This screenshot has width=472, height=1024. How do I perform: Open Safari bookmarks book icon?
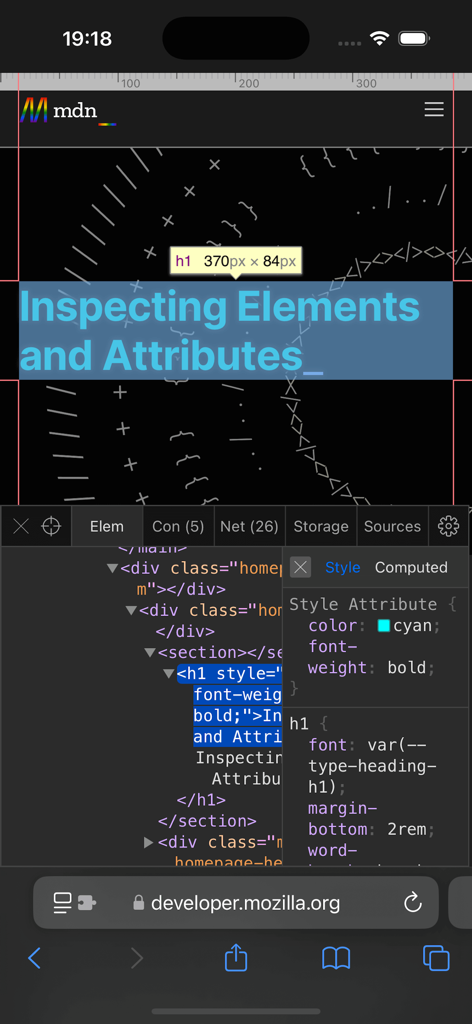coord(336,958)
